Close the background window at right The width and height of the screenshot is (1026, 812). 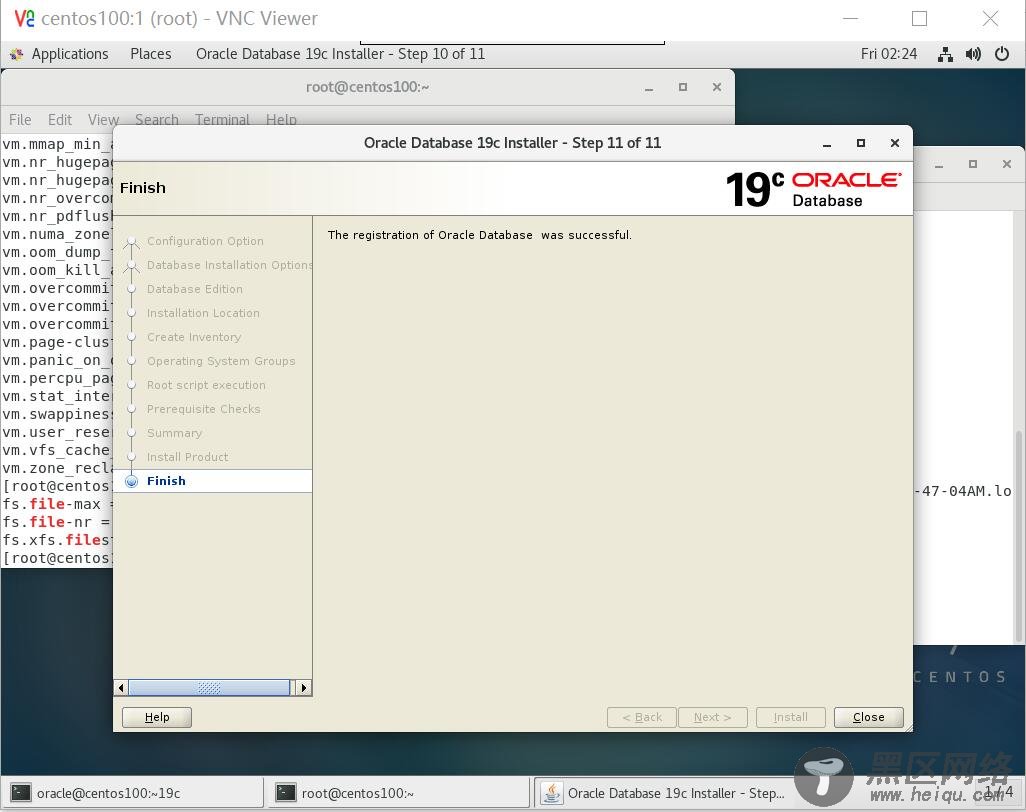pyautogui.click(x=1007, y=164)
